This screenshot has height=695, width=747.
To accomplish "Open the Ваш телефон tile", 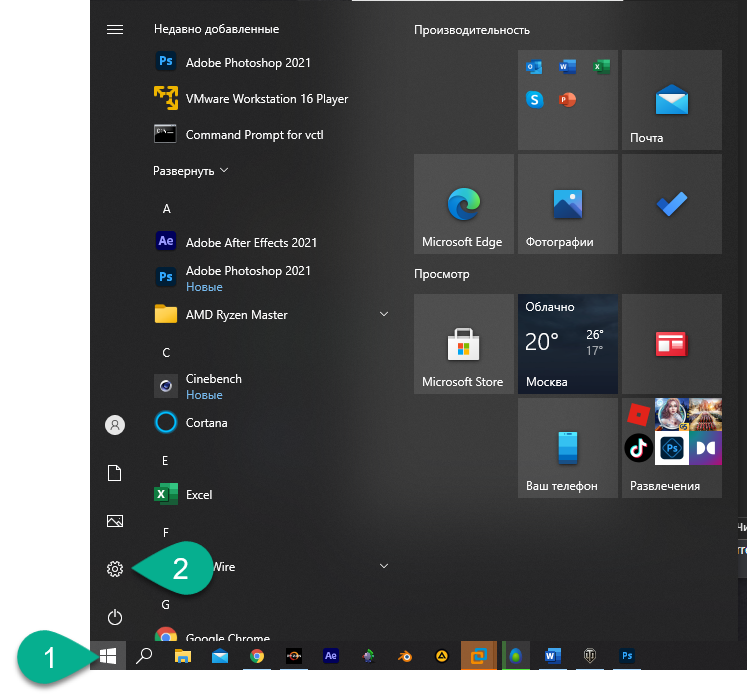I will point(568,448).
